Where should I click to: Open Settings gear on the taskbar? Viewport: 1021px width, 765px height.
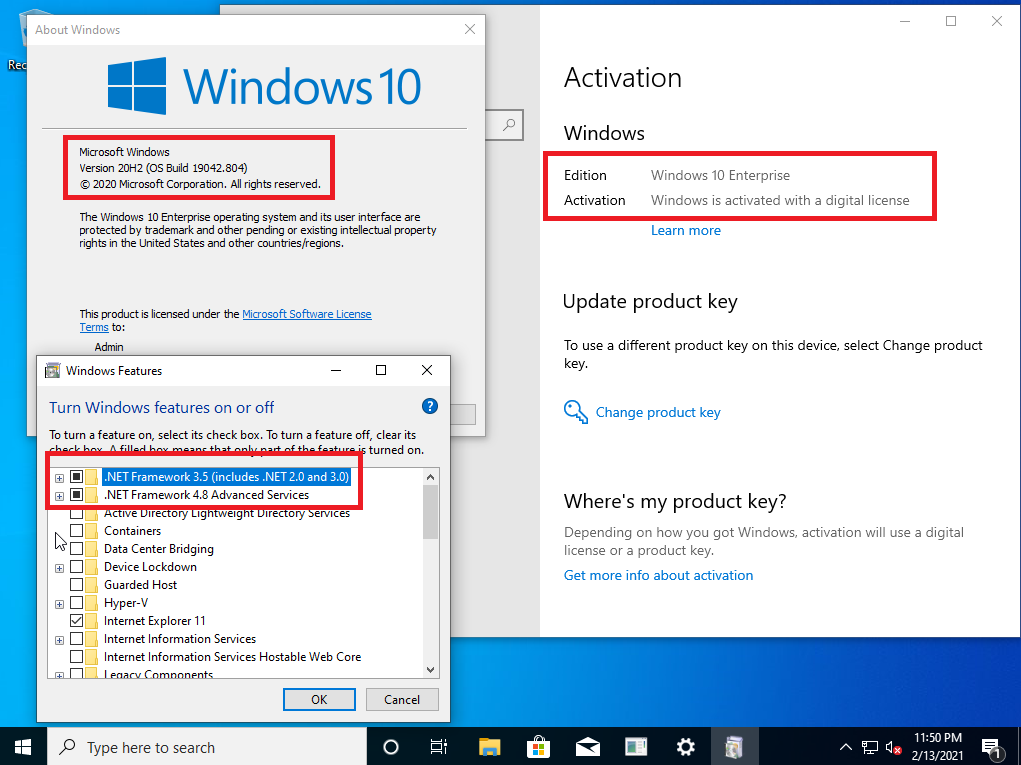(x=686, y=747)
